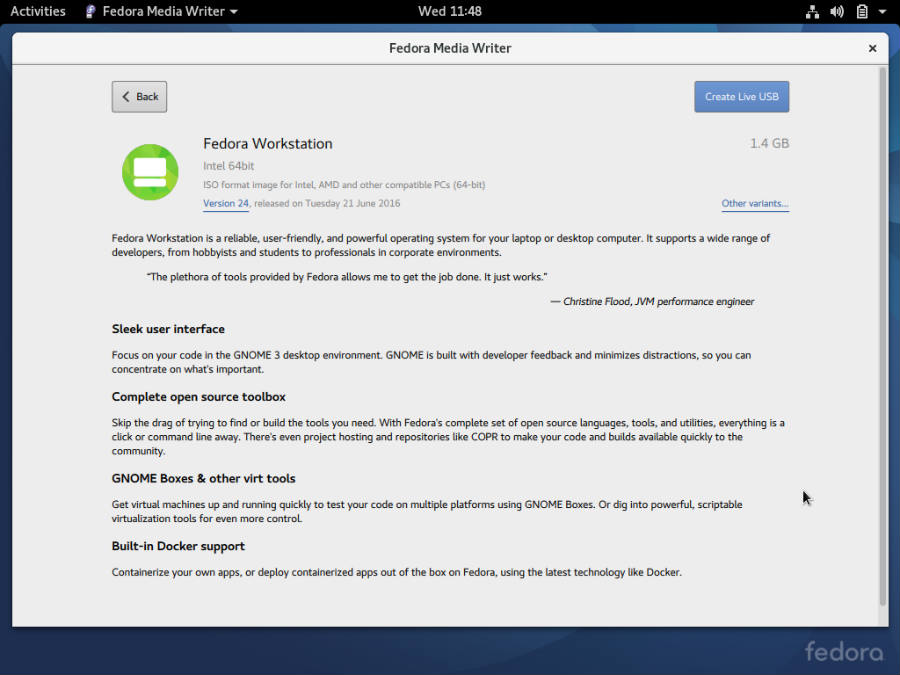The width and height of the screenshot is (900, 675).
Task: Click the Built-in Docker support heading
Action: click(x=178, y=546)
